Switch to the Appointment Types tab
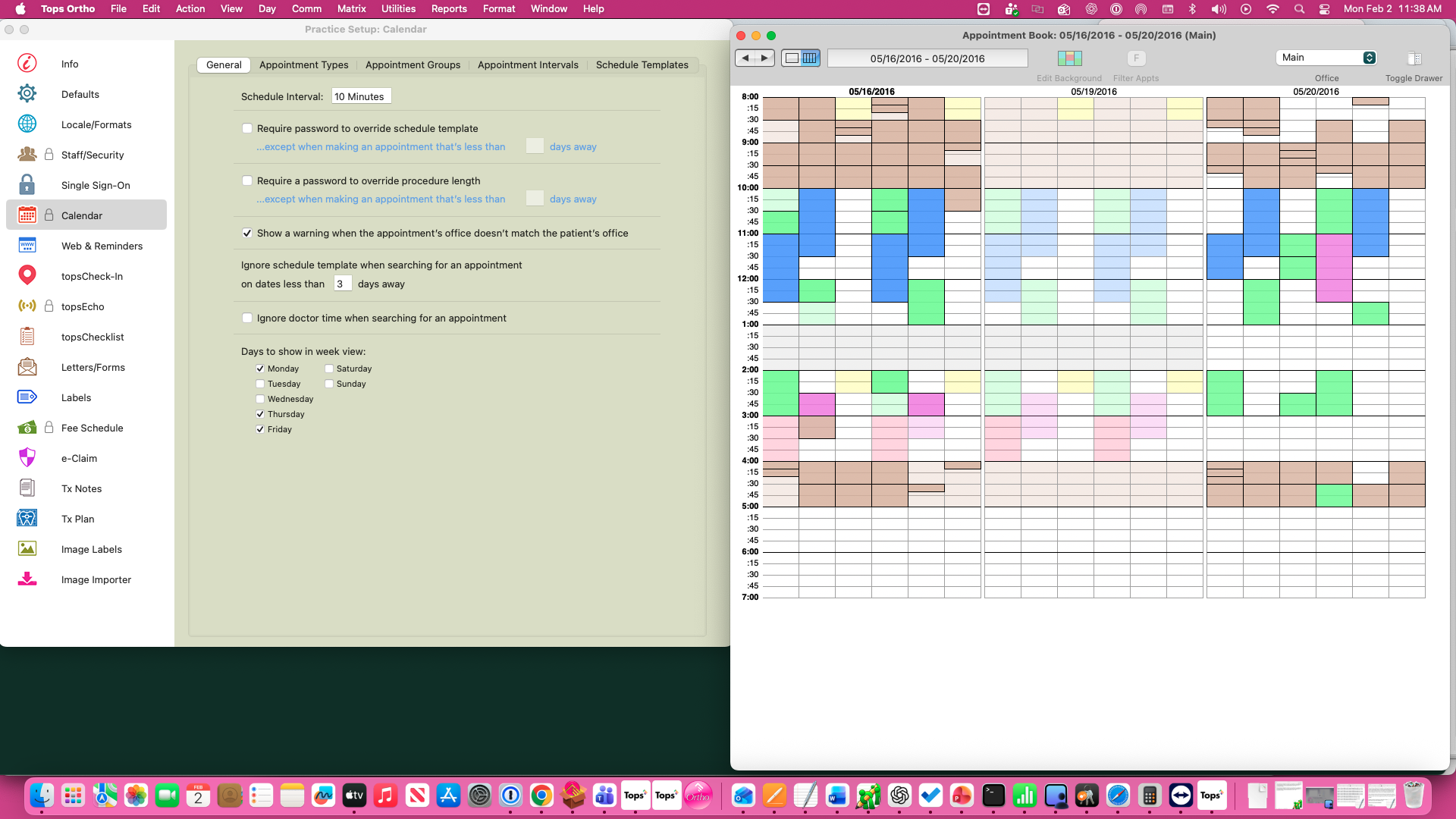 [x=303, y=65]
